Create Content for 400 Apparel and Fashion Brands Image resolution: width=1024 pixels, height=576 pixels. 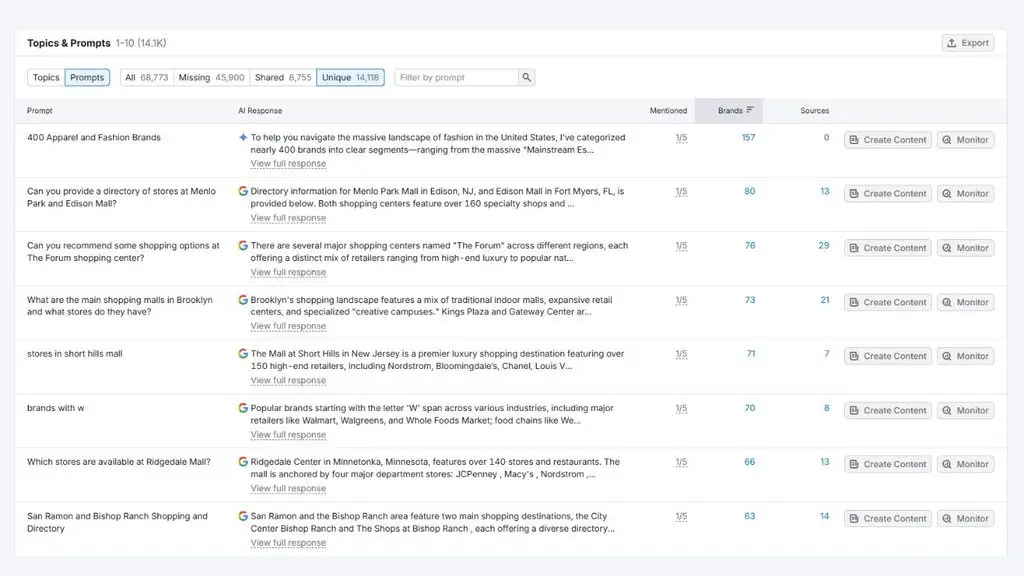[888, 140]
